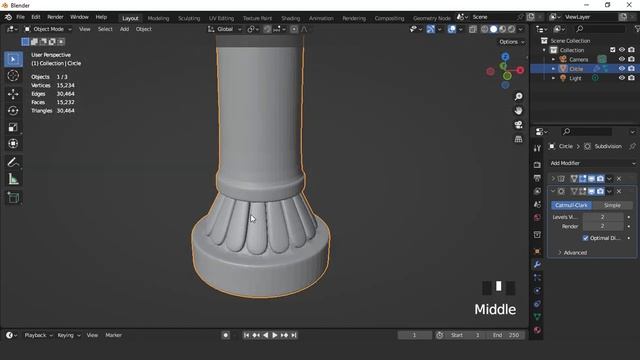Switch to the Modeling workspace tab

coord(158,18)
